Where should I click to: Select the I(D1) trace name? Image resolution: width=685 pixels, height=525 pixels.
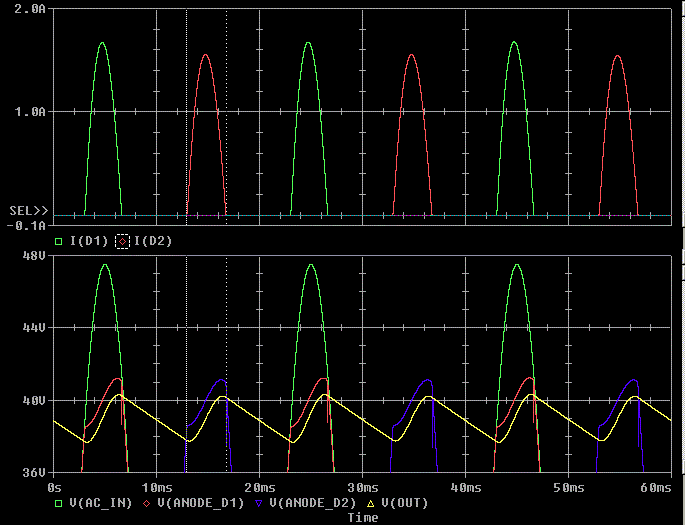click(87, 241)
